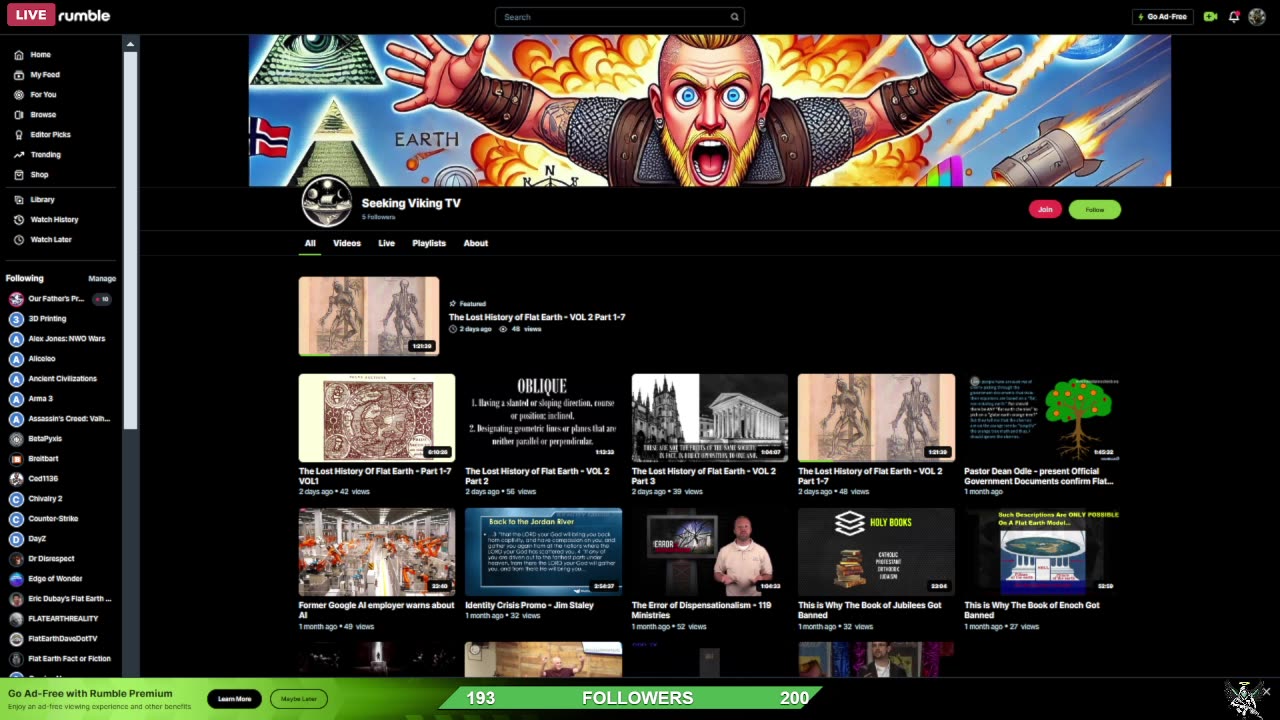Open Pastor Dean Odle video thumbnail
Viewport: 1280px width, 720px height.
pos(1043,418)
